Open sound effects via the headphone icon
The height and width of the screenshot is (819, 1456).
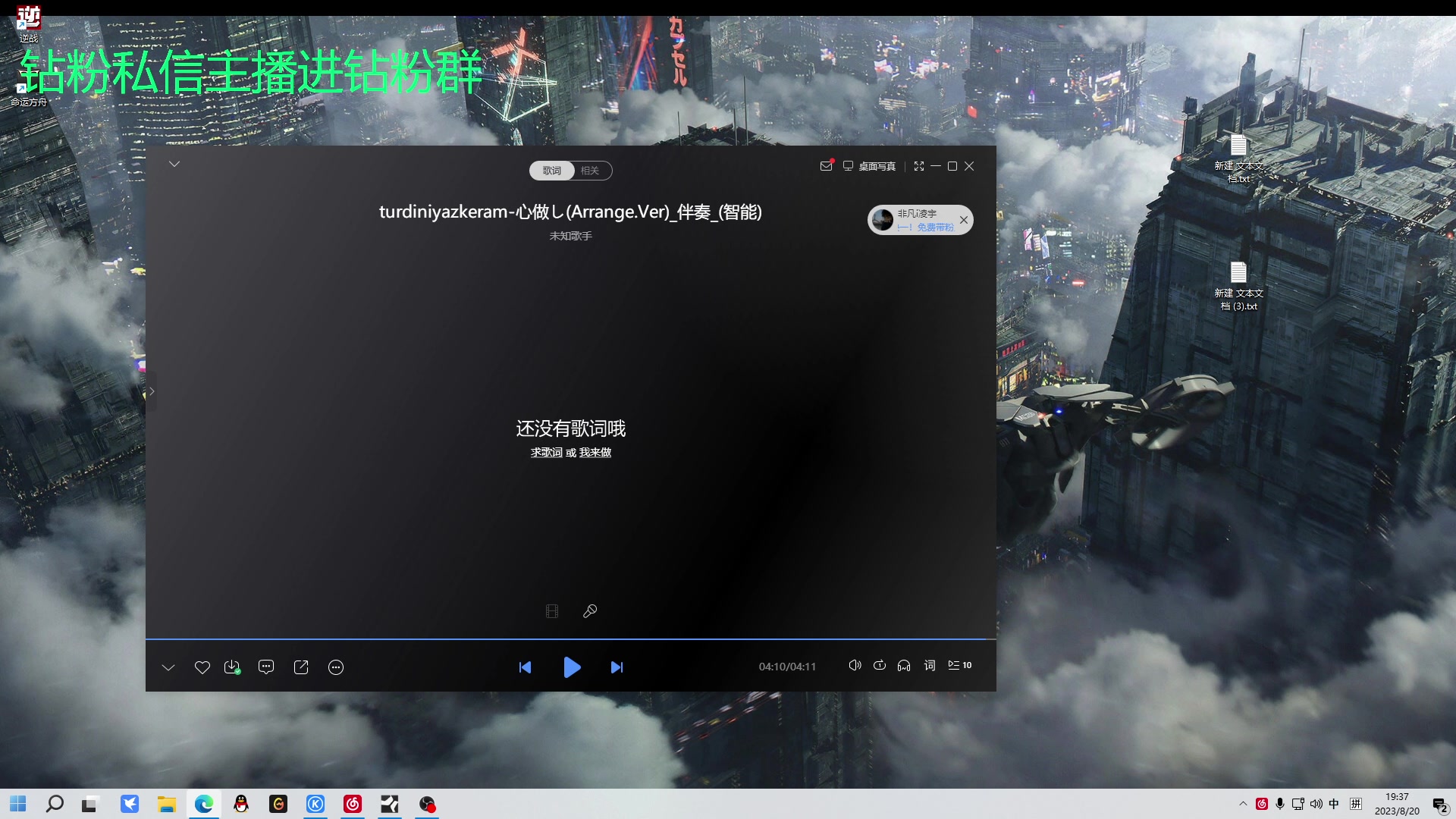[x=903, y=665]
